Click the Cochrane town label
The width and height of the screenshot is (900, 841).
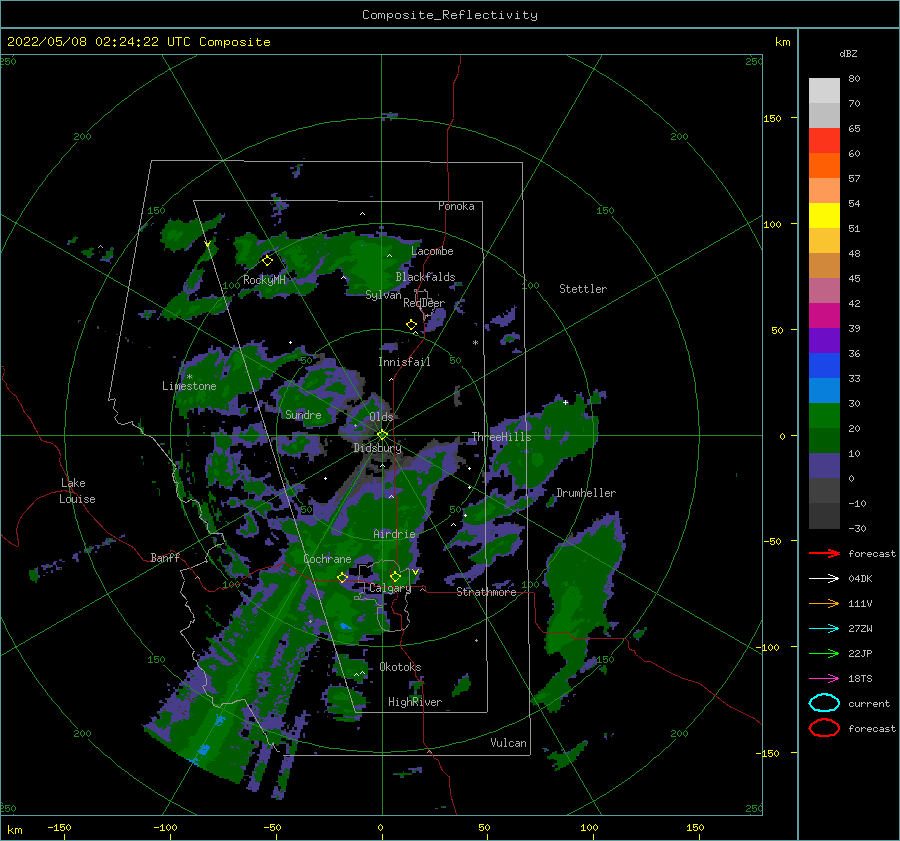point(327,559)
